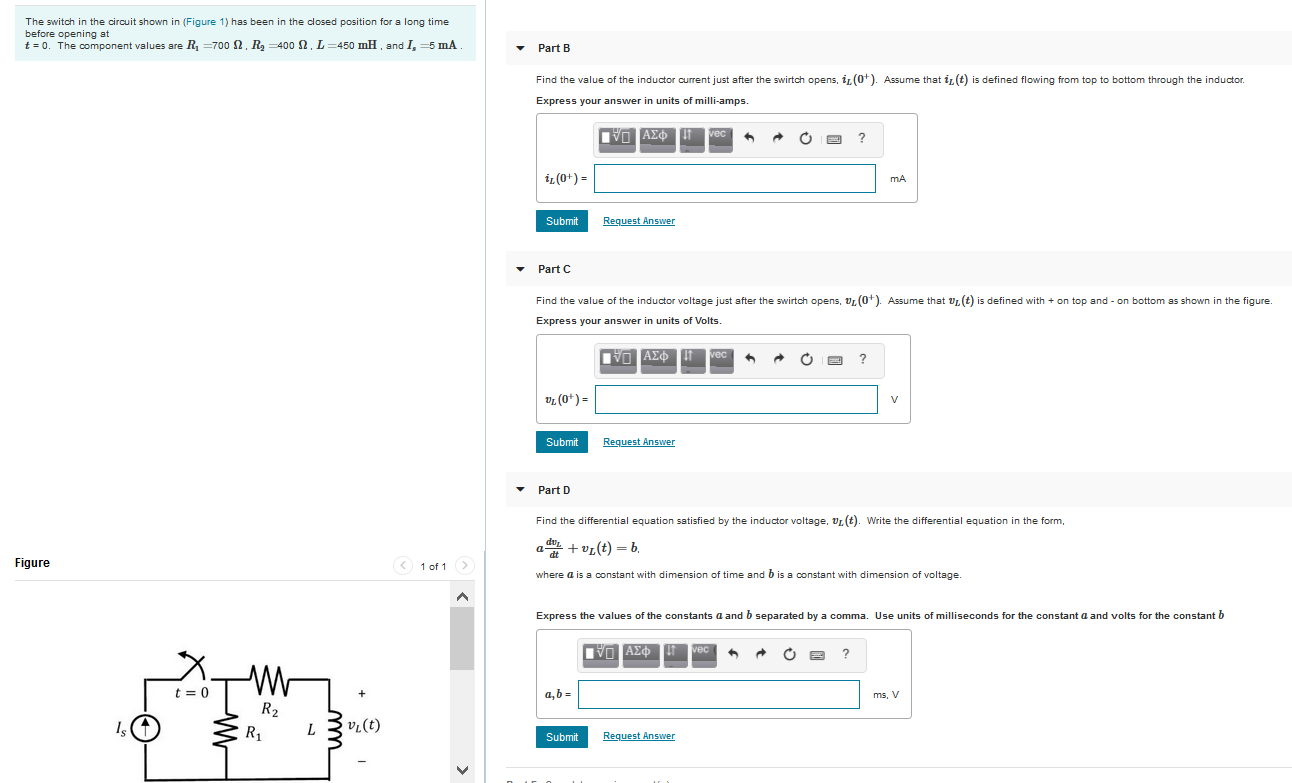Go to previous figure
Screen dimensions: 1292x783
pos(404,566)
